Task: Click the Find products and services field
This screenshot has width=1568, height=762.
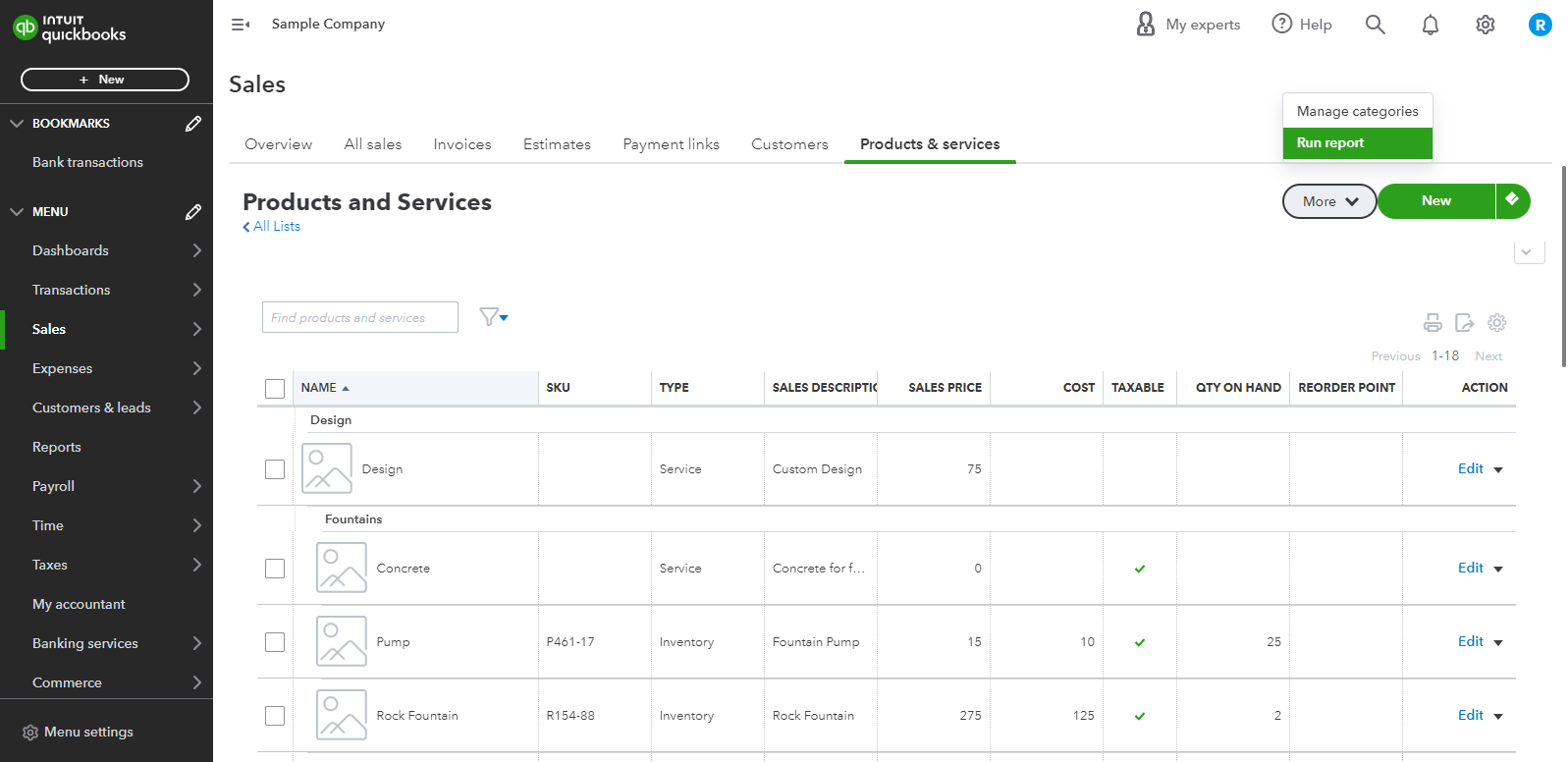Action: pos(359,317)
